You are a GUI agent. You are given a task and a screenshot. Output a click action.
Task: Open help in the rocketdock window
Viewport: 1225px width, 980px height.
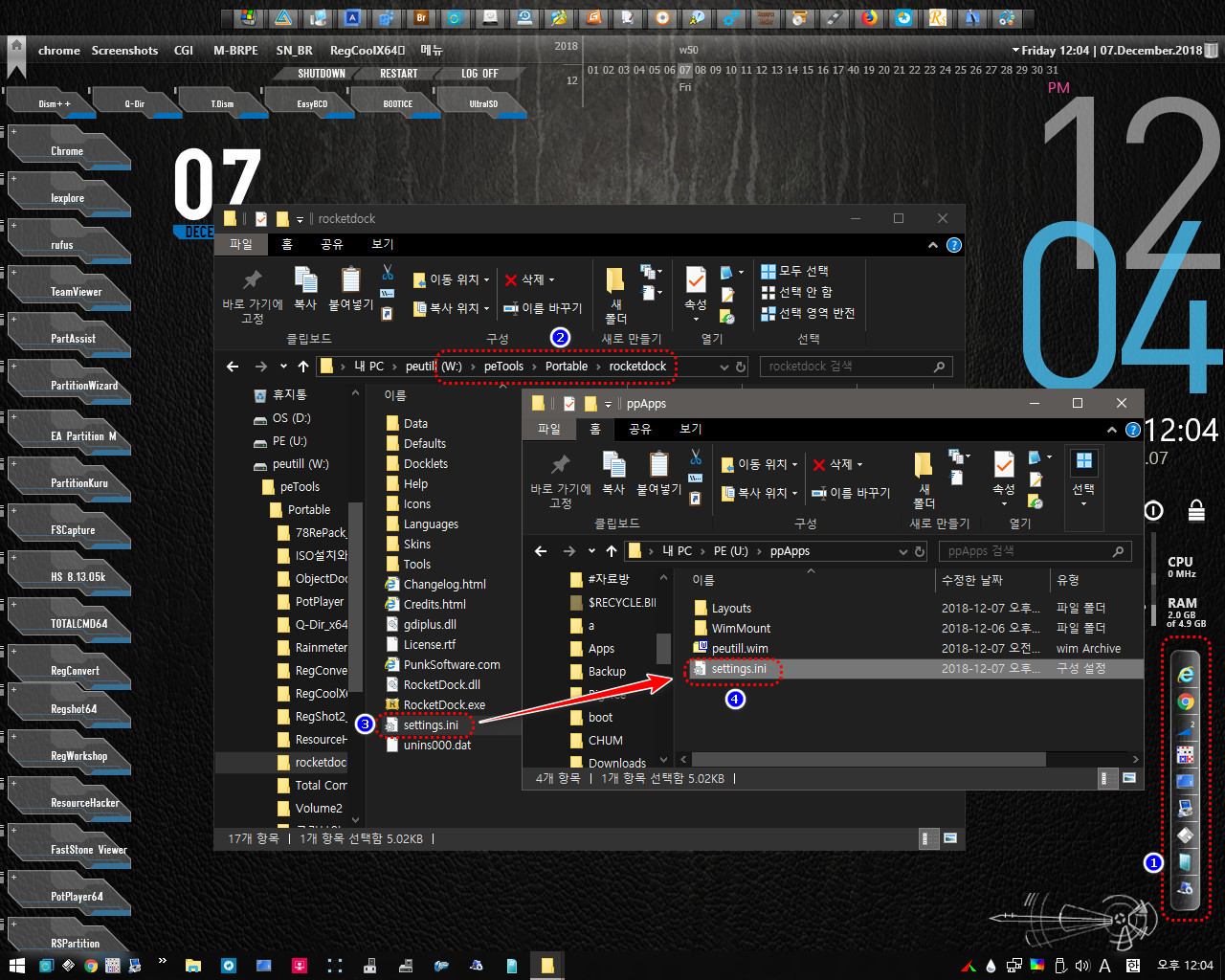pyautogui.click(x=954, y=245)
